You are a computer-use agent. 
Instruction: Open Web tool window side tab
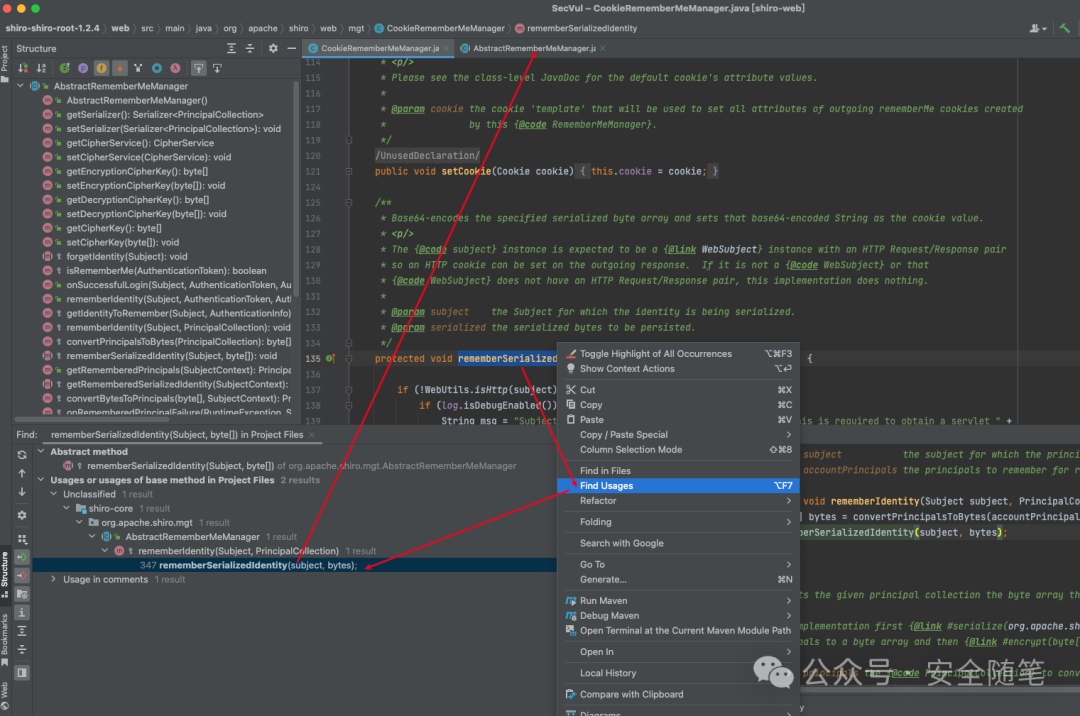pos(5,695)
